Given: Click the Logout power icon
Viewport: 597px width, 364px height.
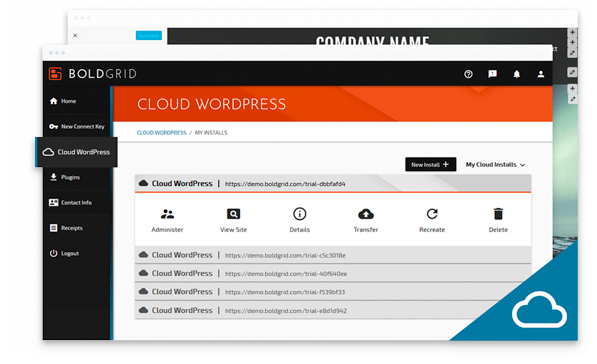Looking at the screenshot, I should [53, 253].
